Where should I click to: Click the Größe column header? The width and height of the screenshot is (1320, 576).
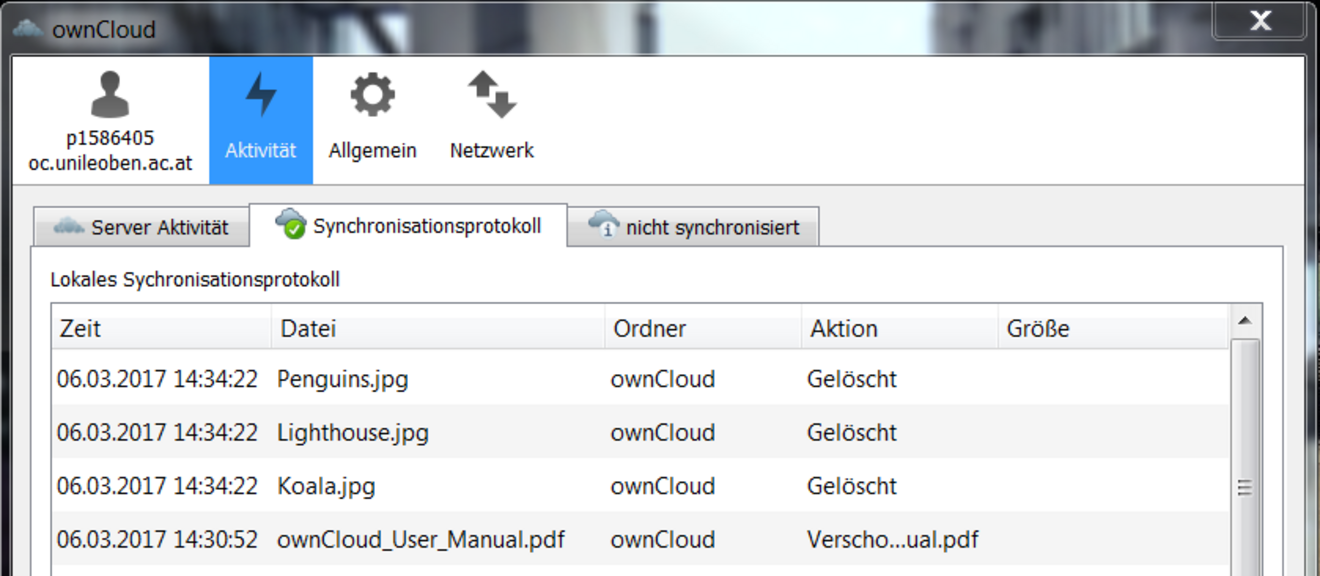pyautogui.click(x=1112, y=328)
